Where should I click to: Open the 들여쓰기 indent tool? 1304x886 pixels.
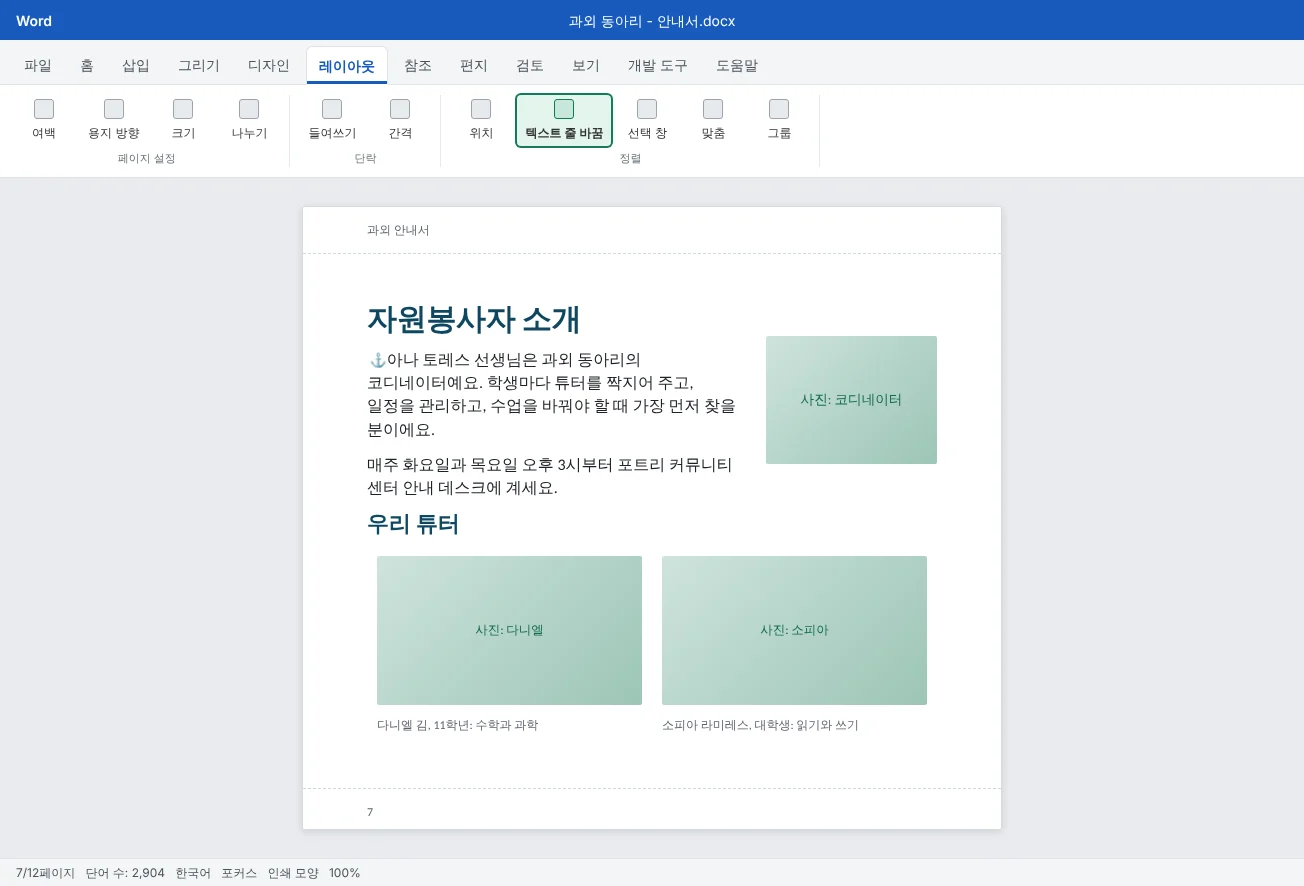coord(332,121)
